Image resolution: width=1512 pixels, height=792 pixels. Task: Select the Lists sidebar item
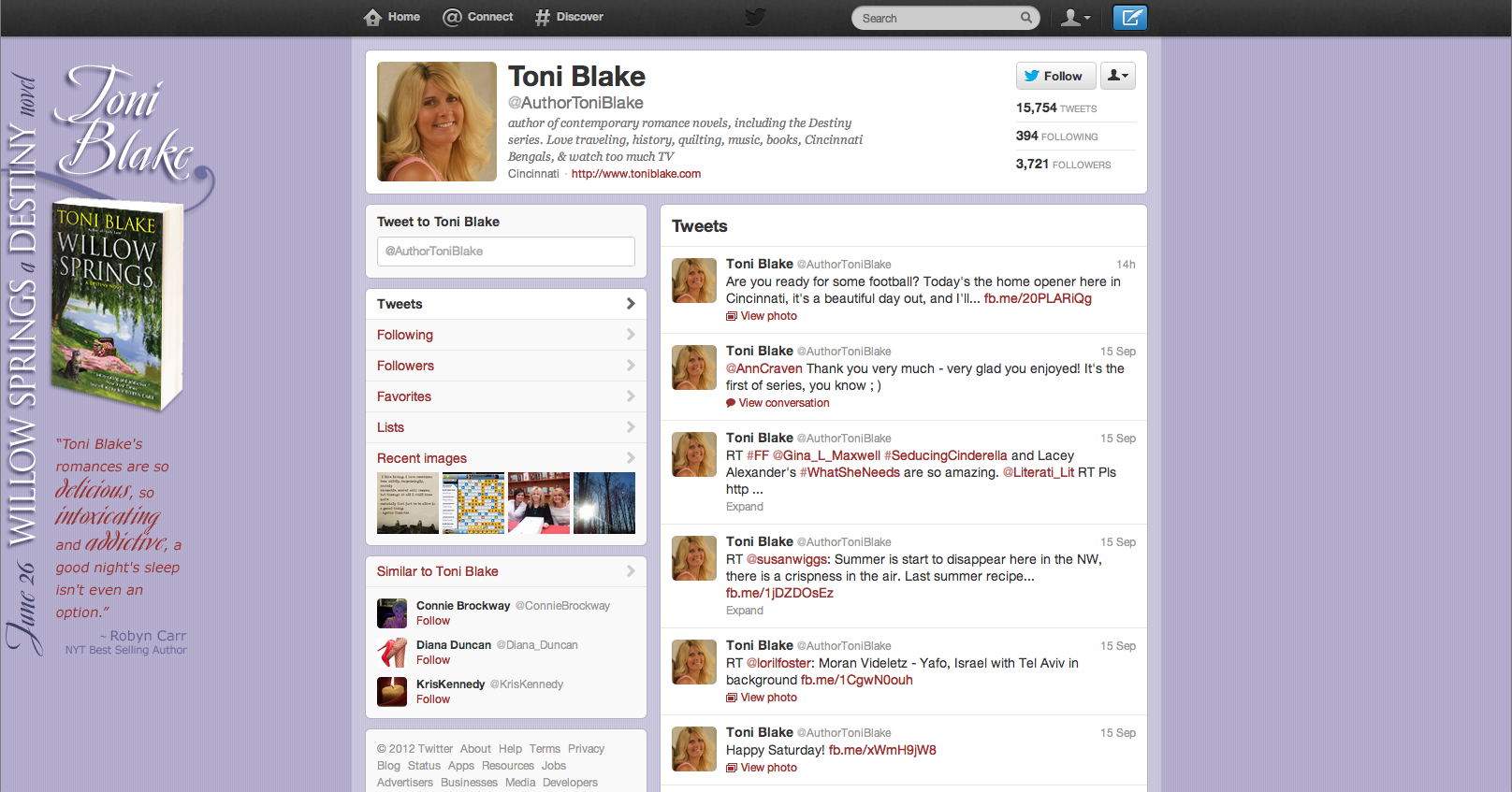(506, 427)
